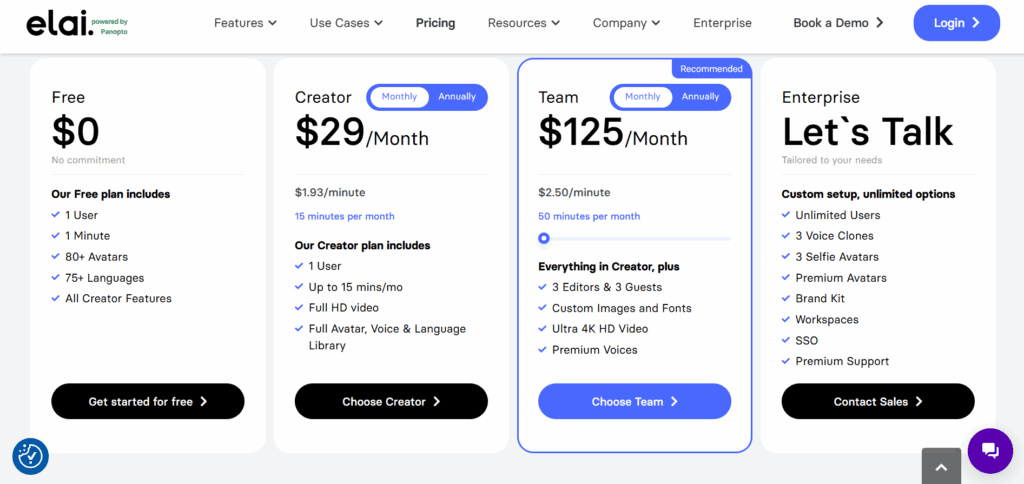
Task: Switch Team plan billing to Annually
Action: tap(700, 97)
